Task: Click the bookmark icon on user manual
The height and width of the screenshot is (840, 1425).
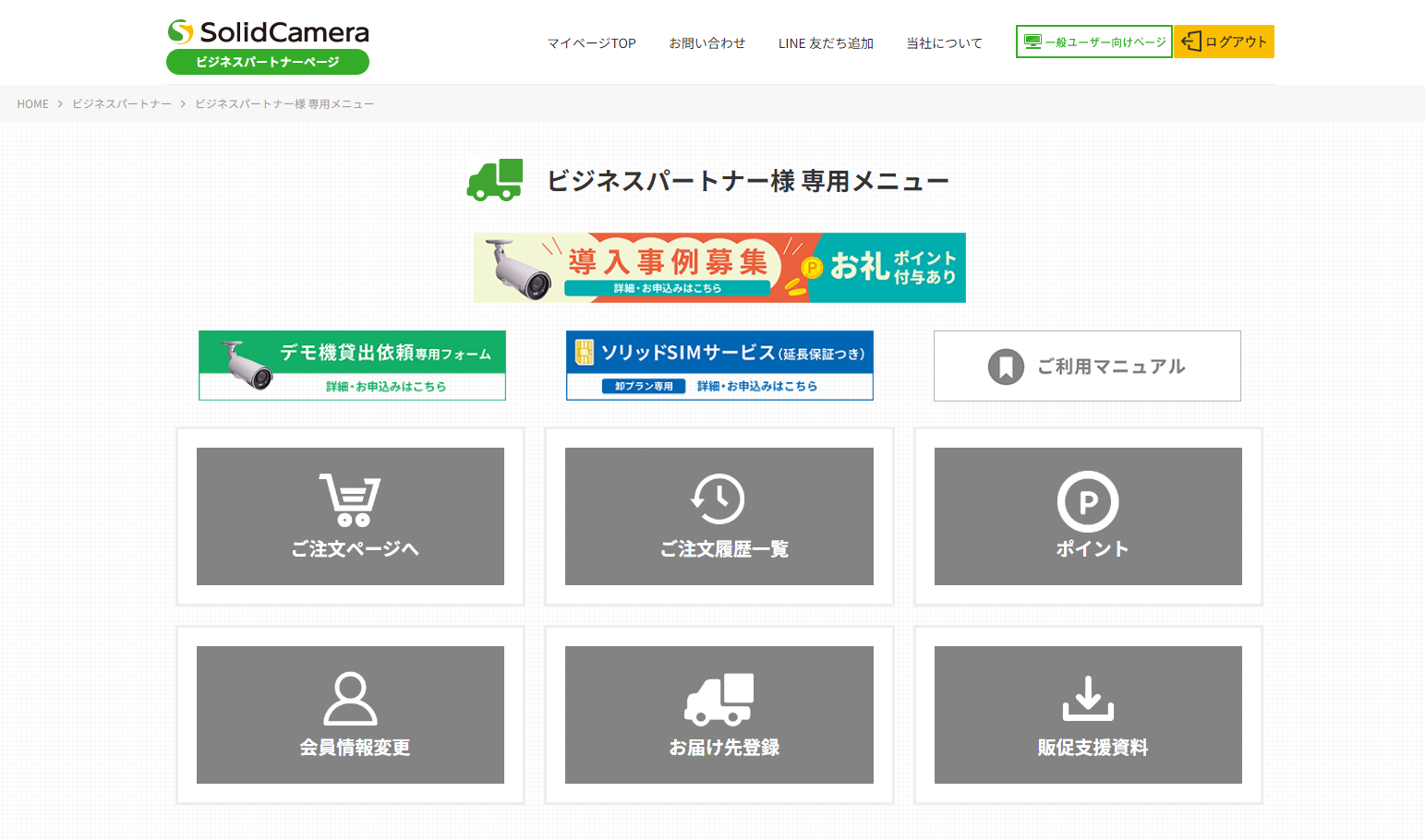Action: point(1006,366)
